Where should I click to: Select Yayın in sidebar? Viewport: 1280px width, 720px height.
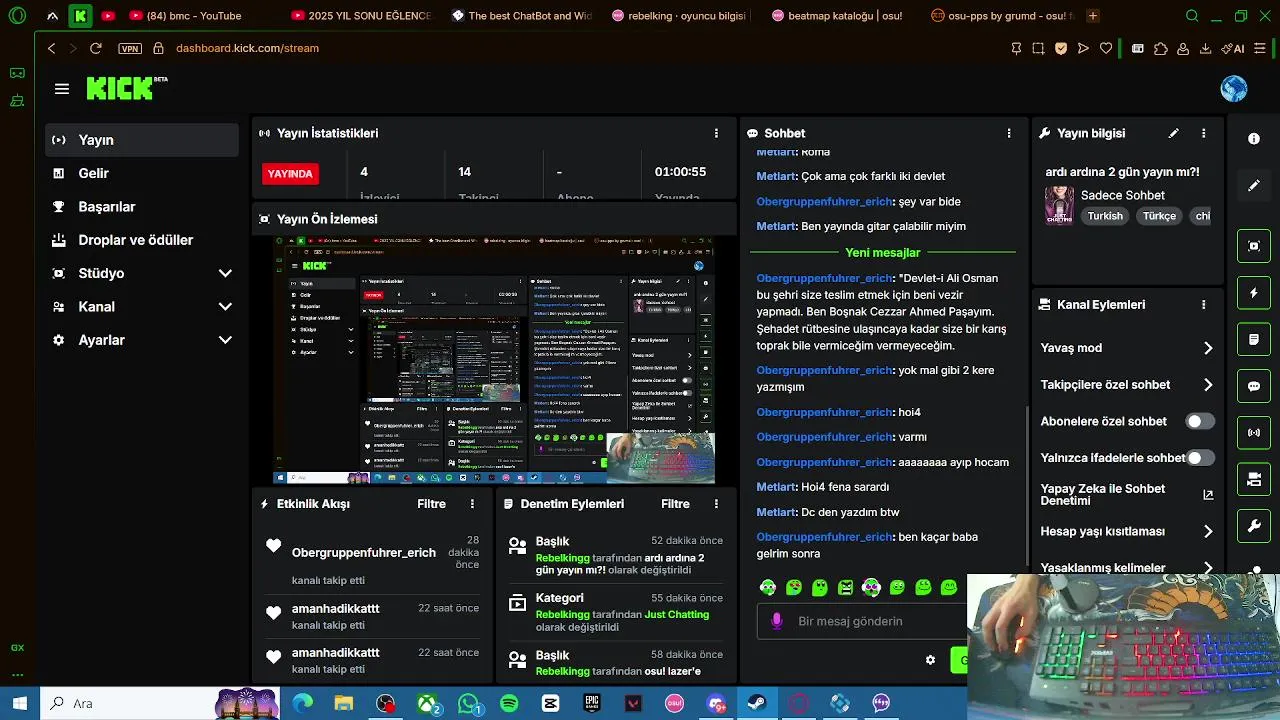coord(142,140)
